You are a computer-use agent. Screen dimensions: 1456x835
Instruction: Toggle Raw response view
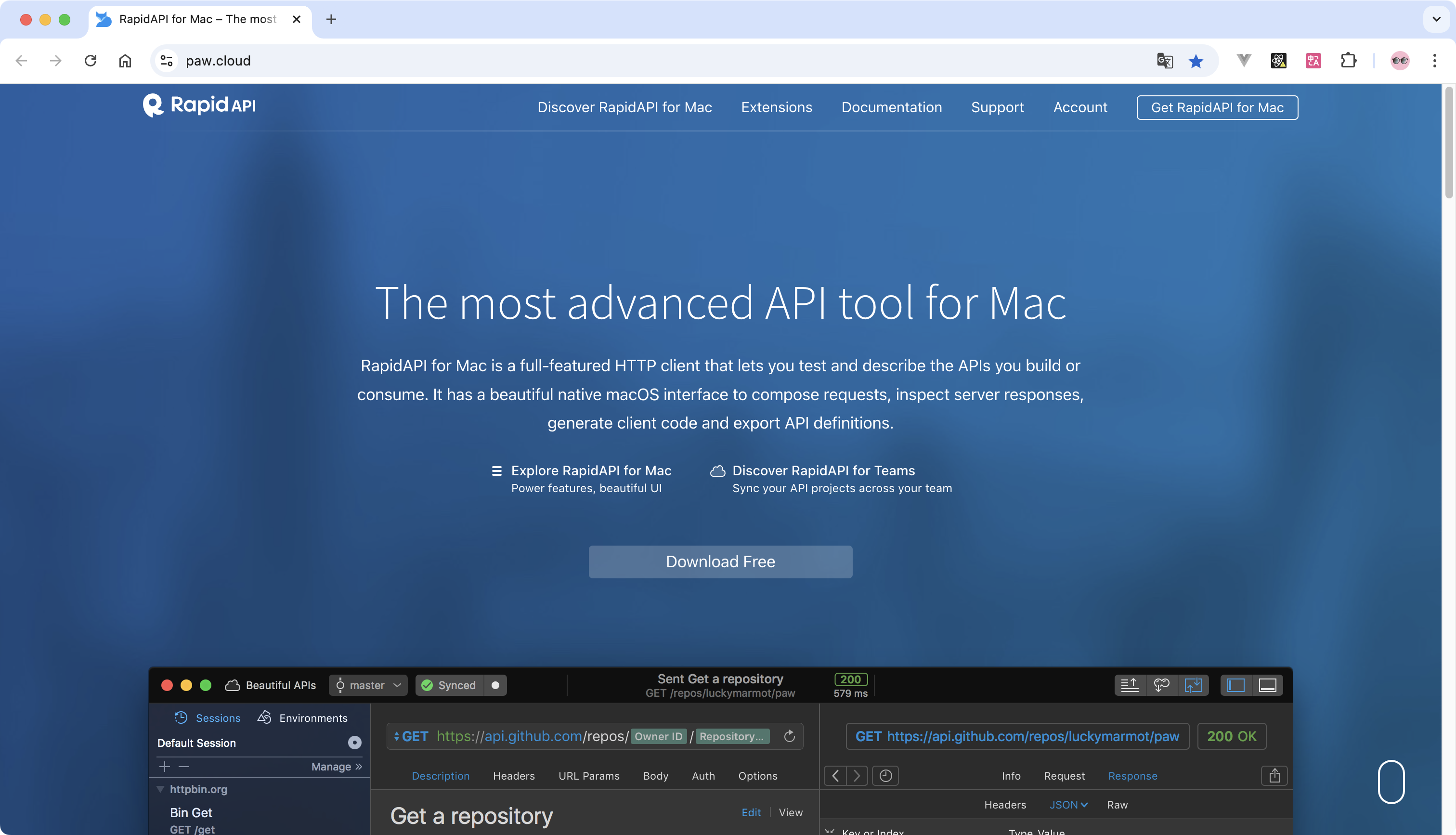pyautogui.click(x=1118, y=805)
